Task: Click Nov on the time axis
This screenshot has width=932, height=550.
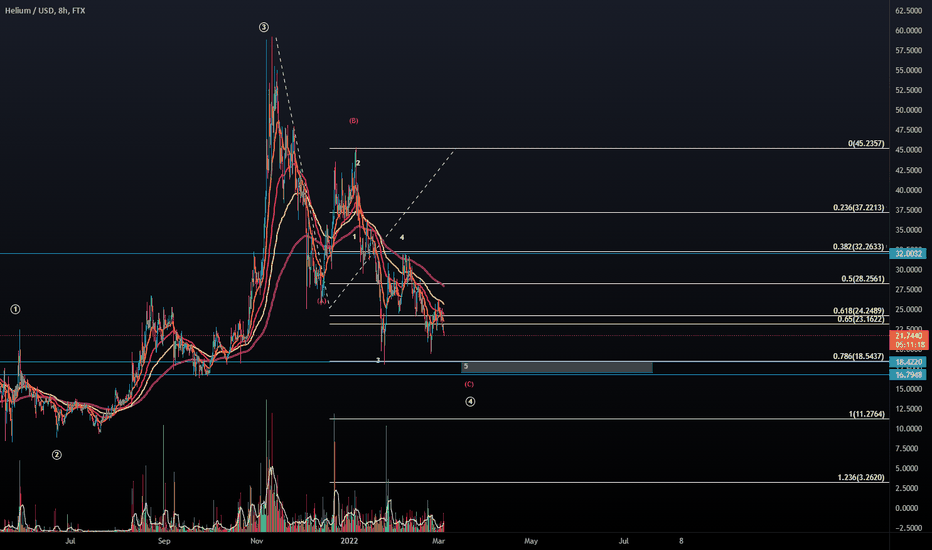Action: click(x=257, y=541)
